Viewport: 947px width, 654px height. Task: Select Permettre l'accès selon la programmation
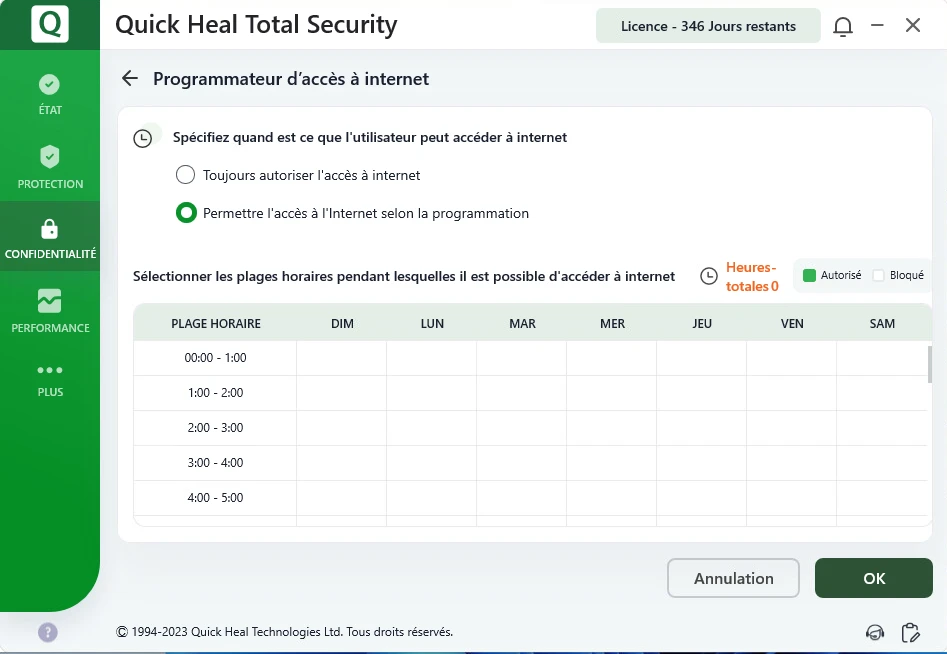(185, 213)
